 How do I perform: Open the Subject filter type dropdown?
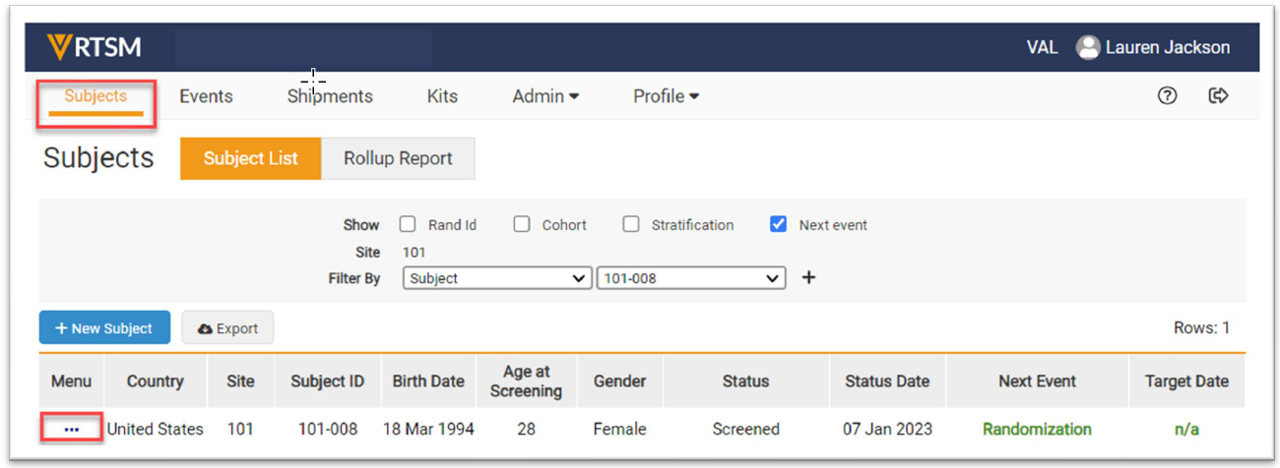[497, 279]
